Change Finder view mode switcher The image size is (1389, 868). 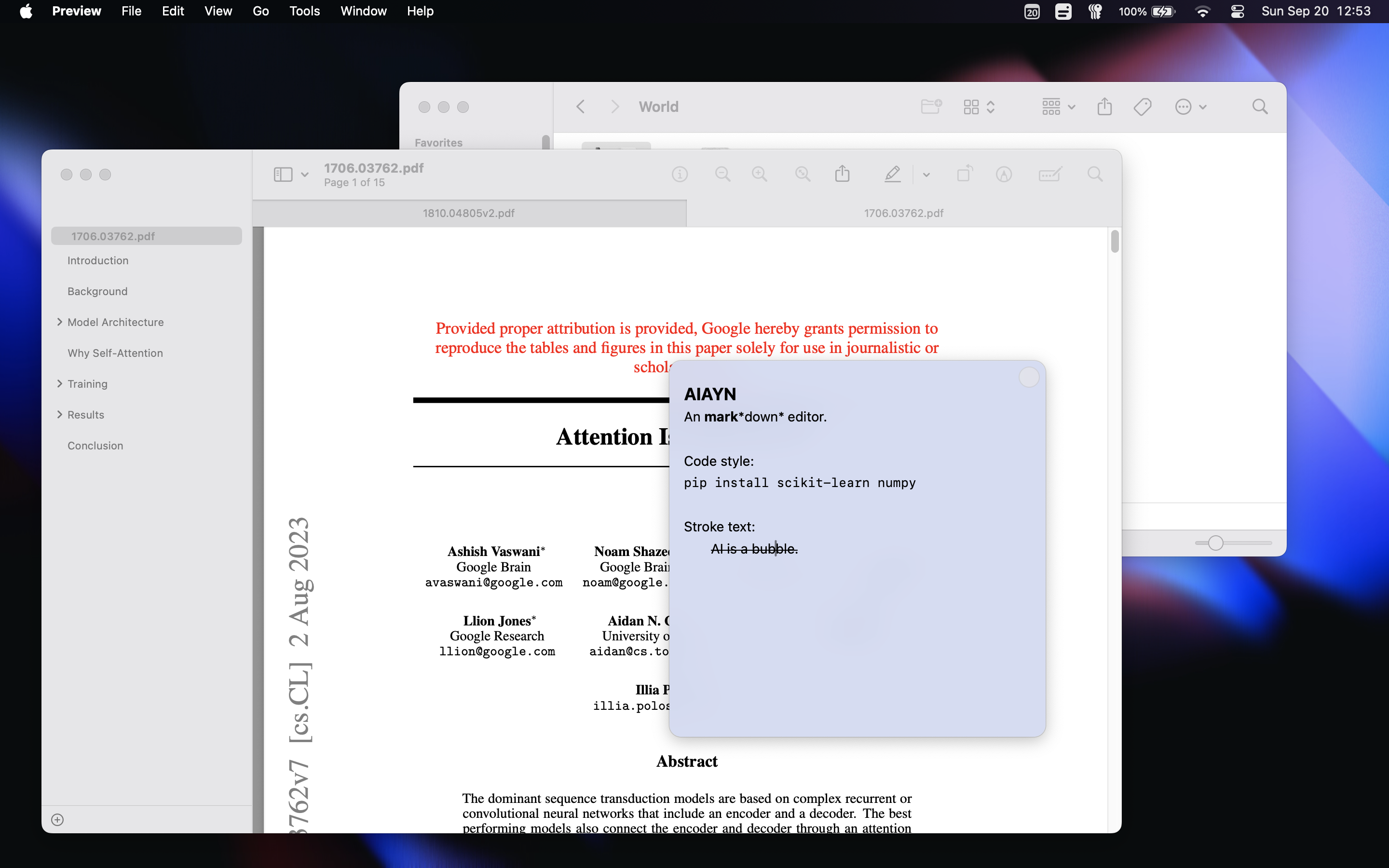(x=979, y=107)
